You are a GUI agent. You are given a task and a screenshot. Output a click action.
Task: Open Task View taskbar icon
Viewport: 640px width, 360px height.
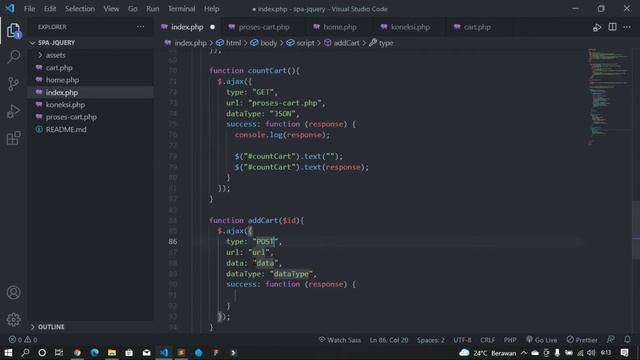click(59, 353)
